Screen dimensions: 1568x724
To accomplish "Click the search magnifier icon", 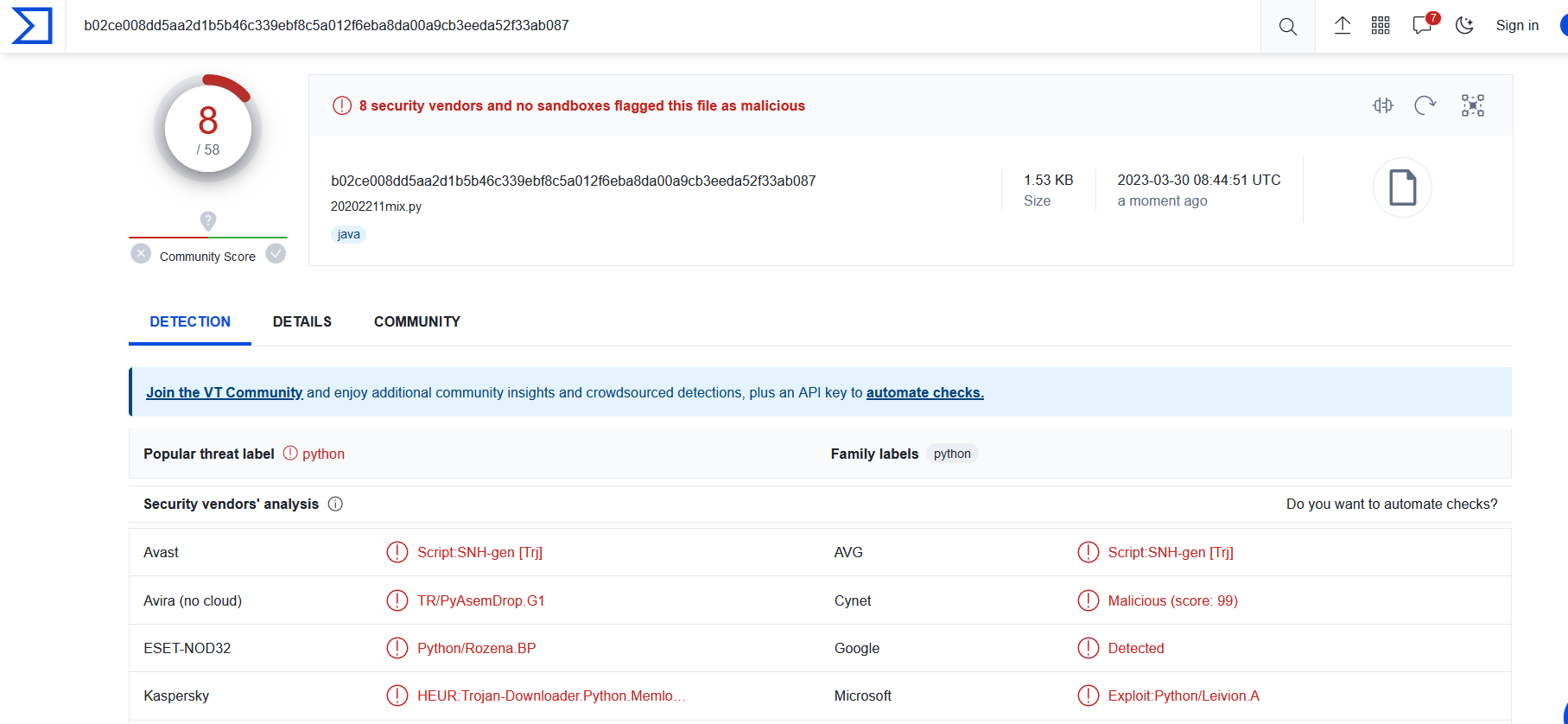I will coord(1287,26).
